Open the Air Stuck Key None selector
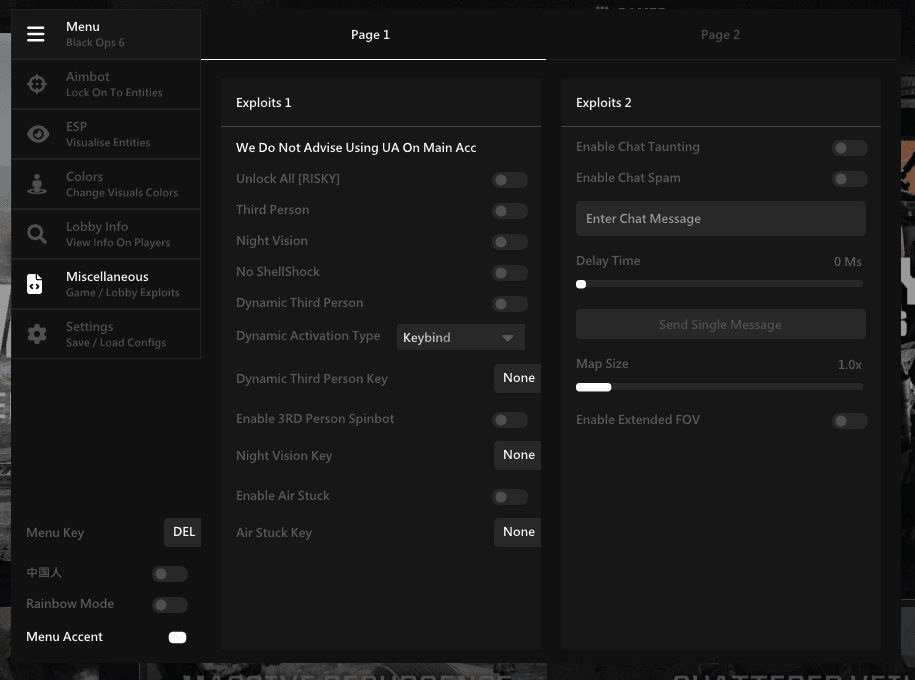The height and width of the screenshot is (680, 915). [518, 532]
